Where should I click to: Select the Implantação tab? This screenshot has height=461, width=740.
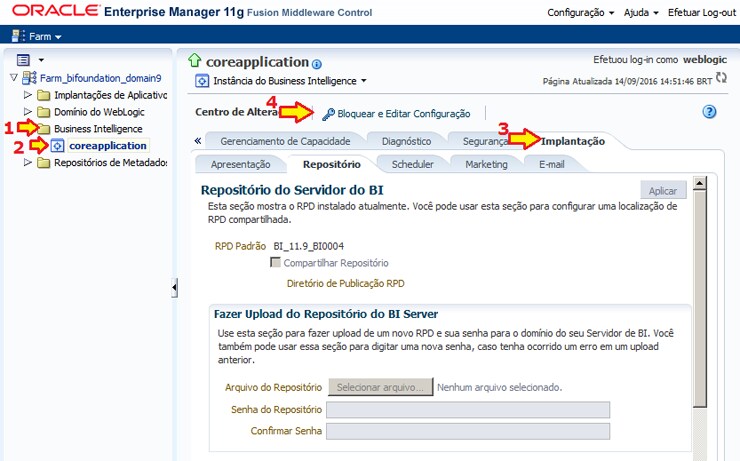click(572, 141)
